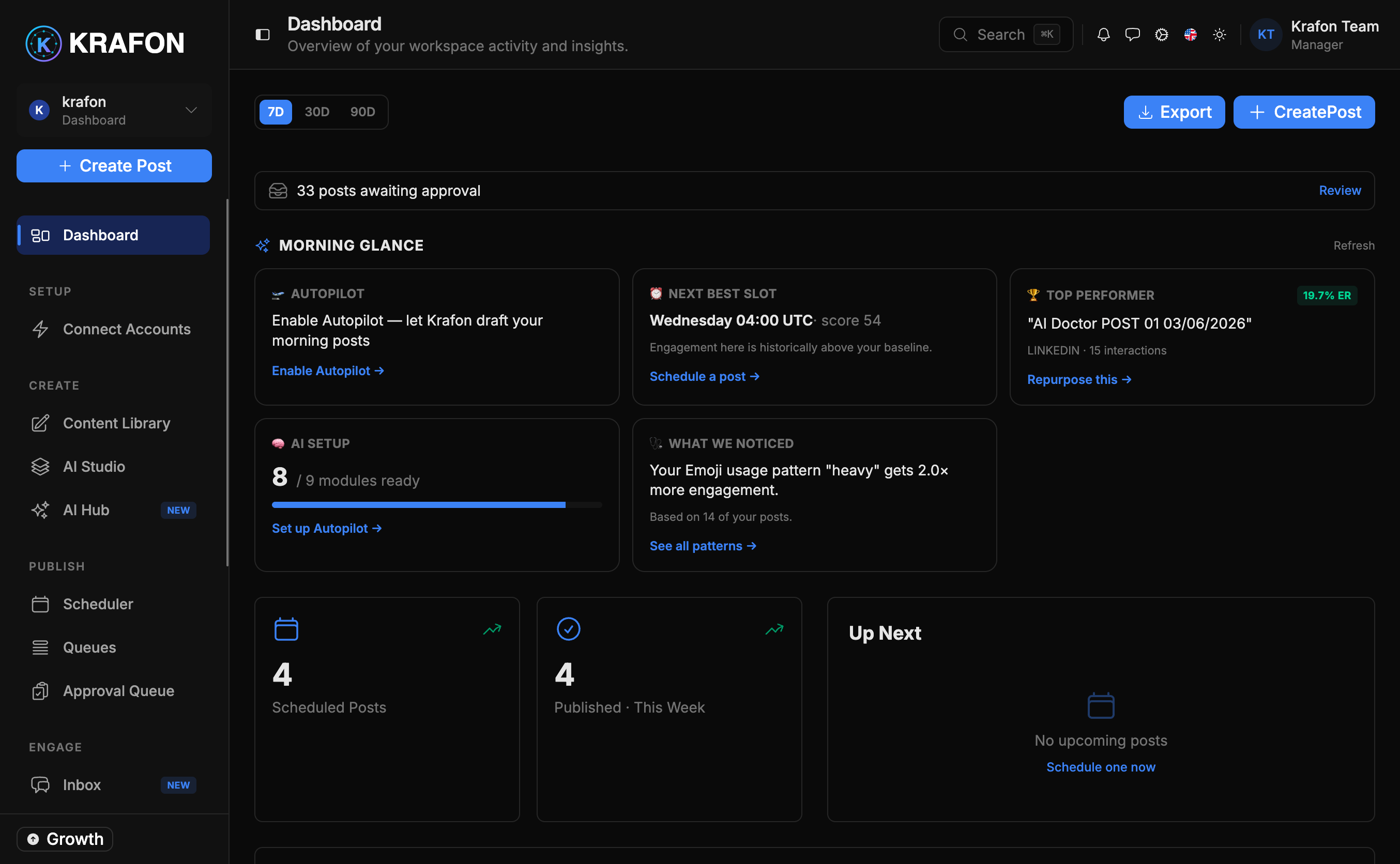Click the krafon workspace K avatar

pyautogui.click(x=39, y=110)
